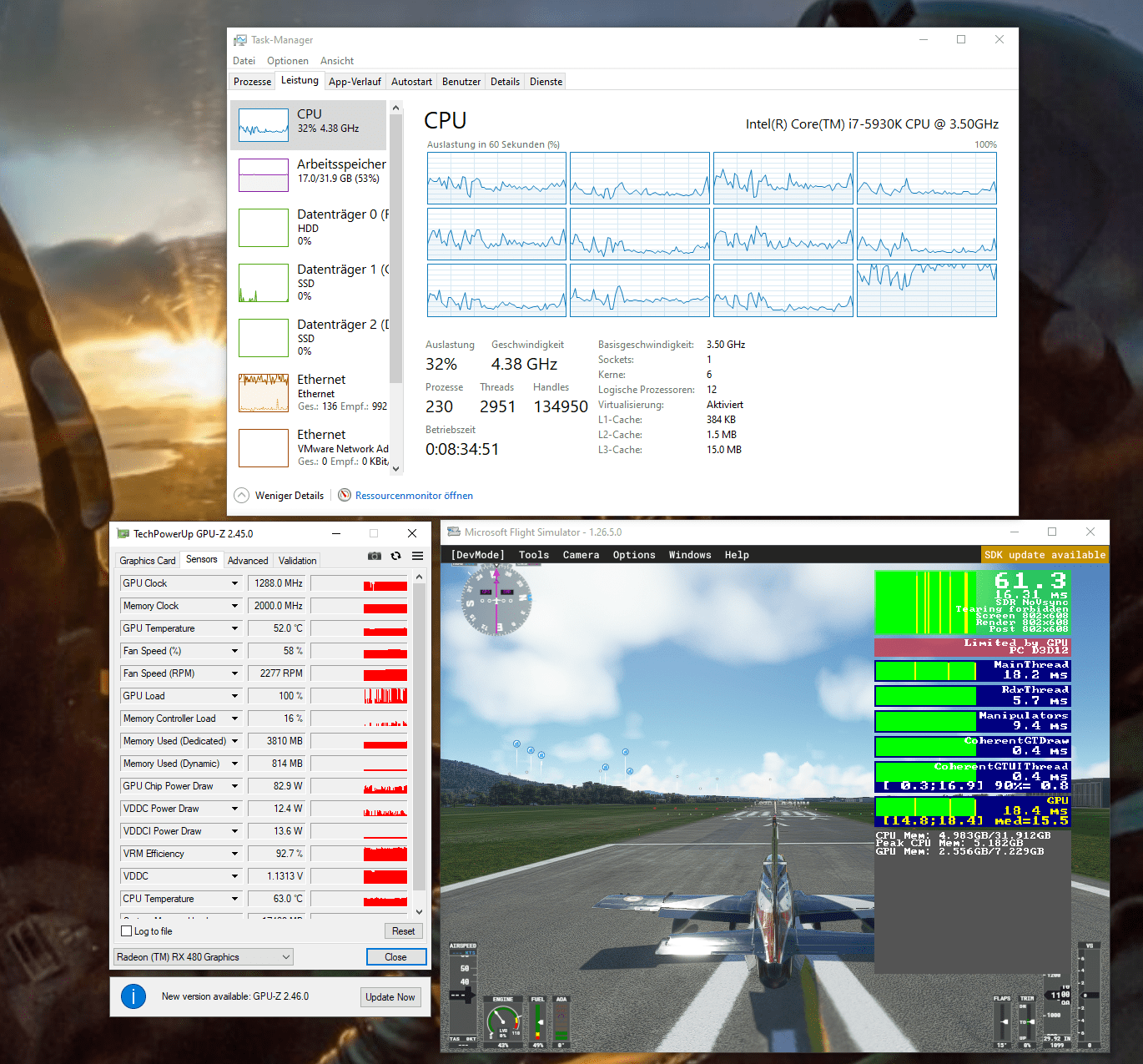Image resolution: width=1143 pixels, height=1064 pixels.
Task: Open Windows menu in Flight Simulator
Action: (x=690, y=555)
